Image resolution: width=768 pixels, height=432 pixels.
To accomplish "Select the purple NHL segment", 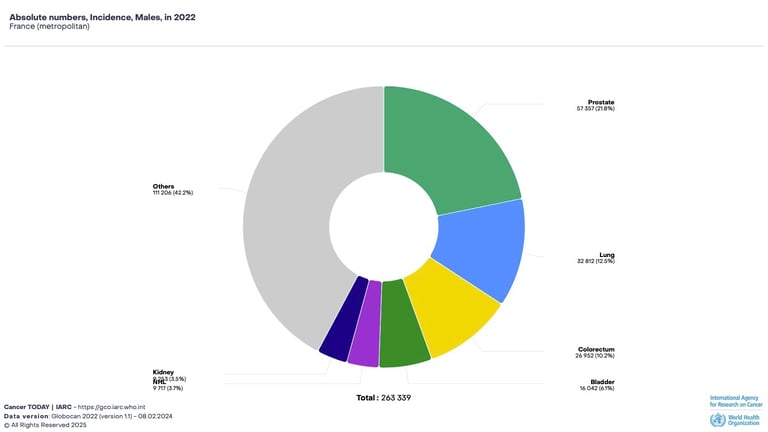I will tap(366, 326).
